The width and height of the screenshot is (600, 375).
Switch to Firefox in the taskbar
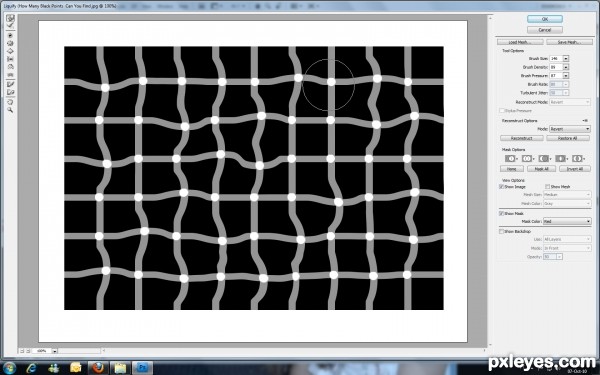[98, 368]
